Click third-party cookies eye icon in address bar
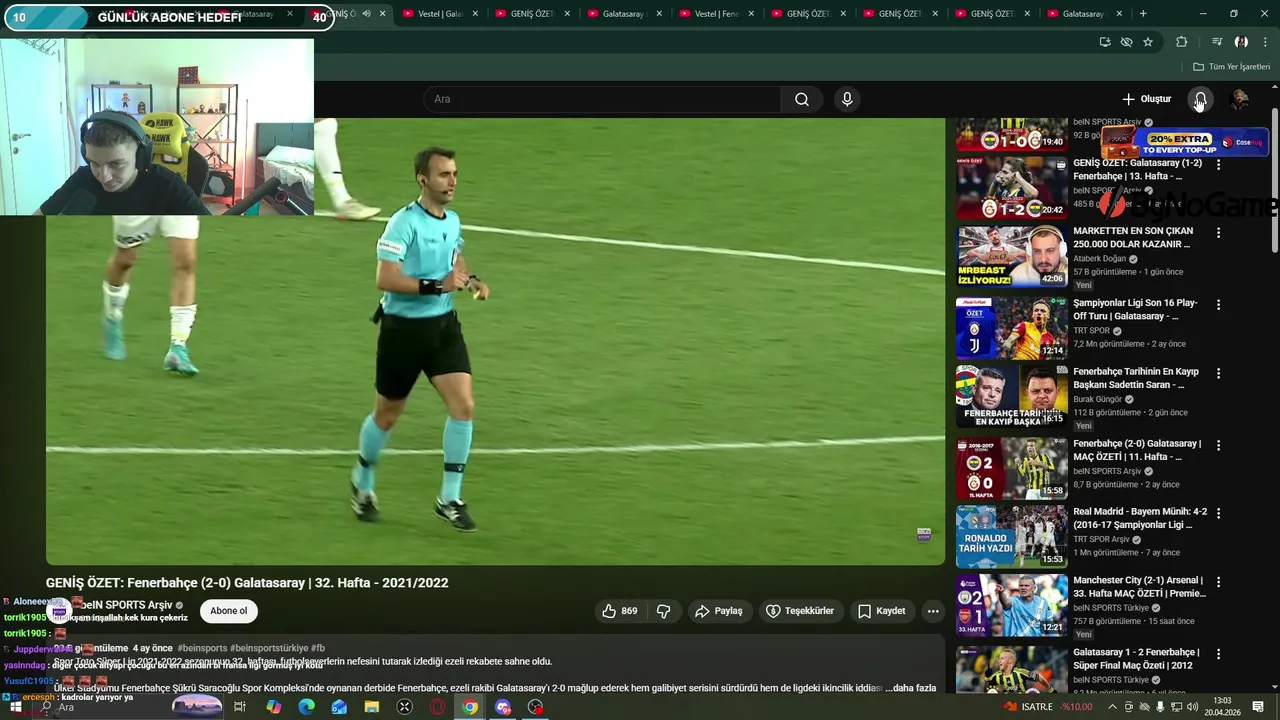Screen dimensions: 1280x720 1126,42
